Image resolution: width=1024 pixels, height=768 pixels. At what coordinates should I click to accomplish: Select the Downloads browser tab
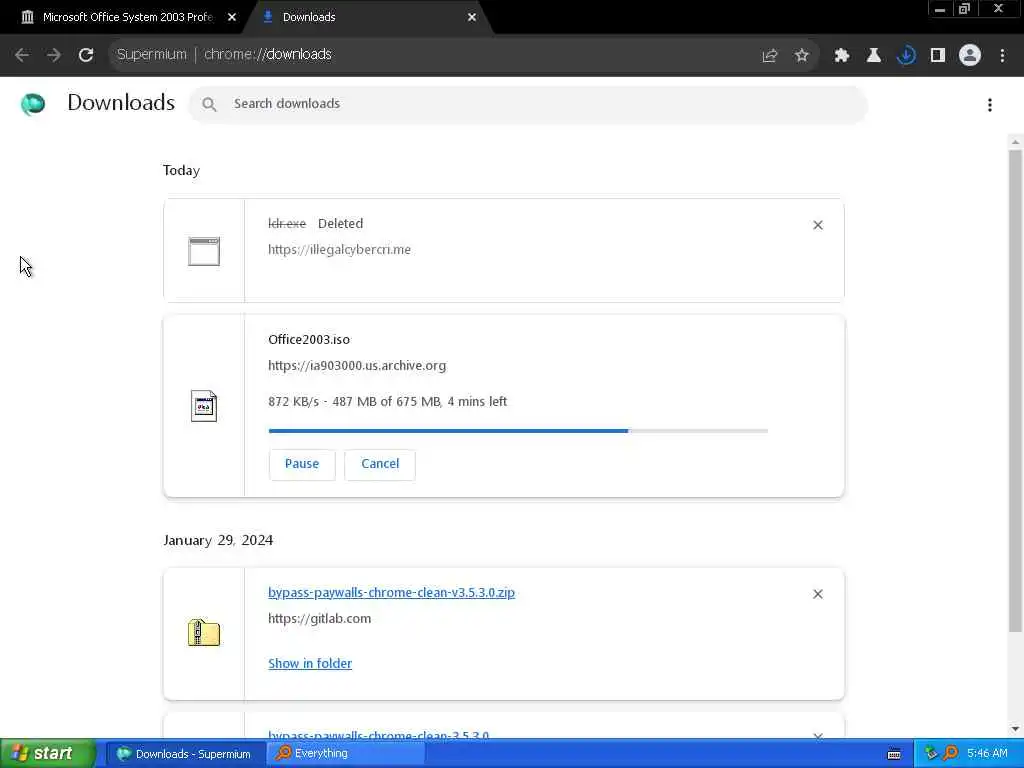point(369,17)
